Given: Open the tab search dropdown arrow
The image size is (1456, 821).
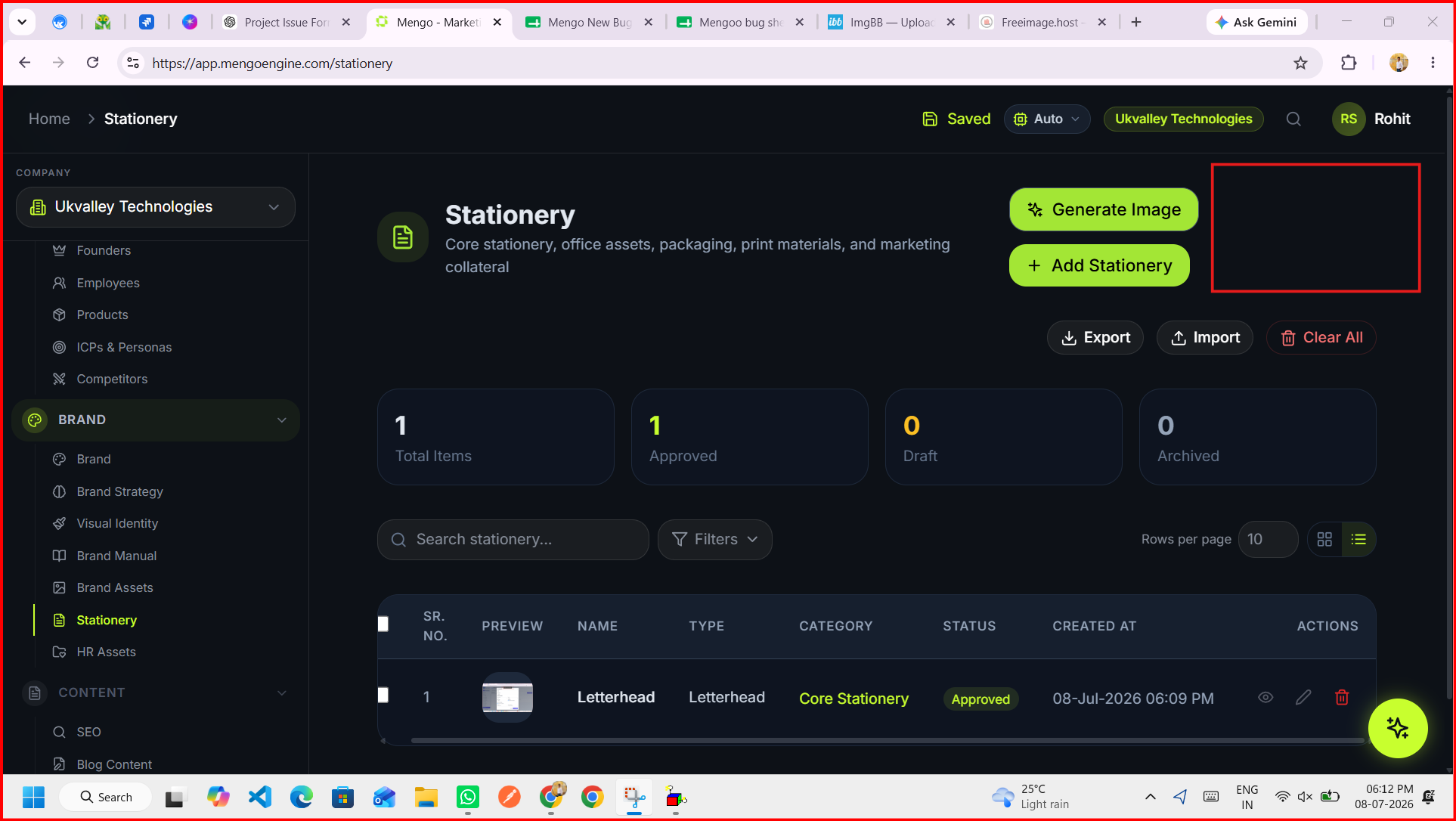Looking at the screenshot, I should coord(22,22).
